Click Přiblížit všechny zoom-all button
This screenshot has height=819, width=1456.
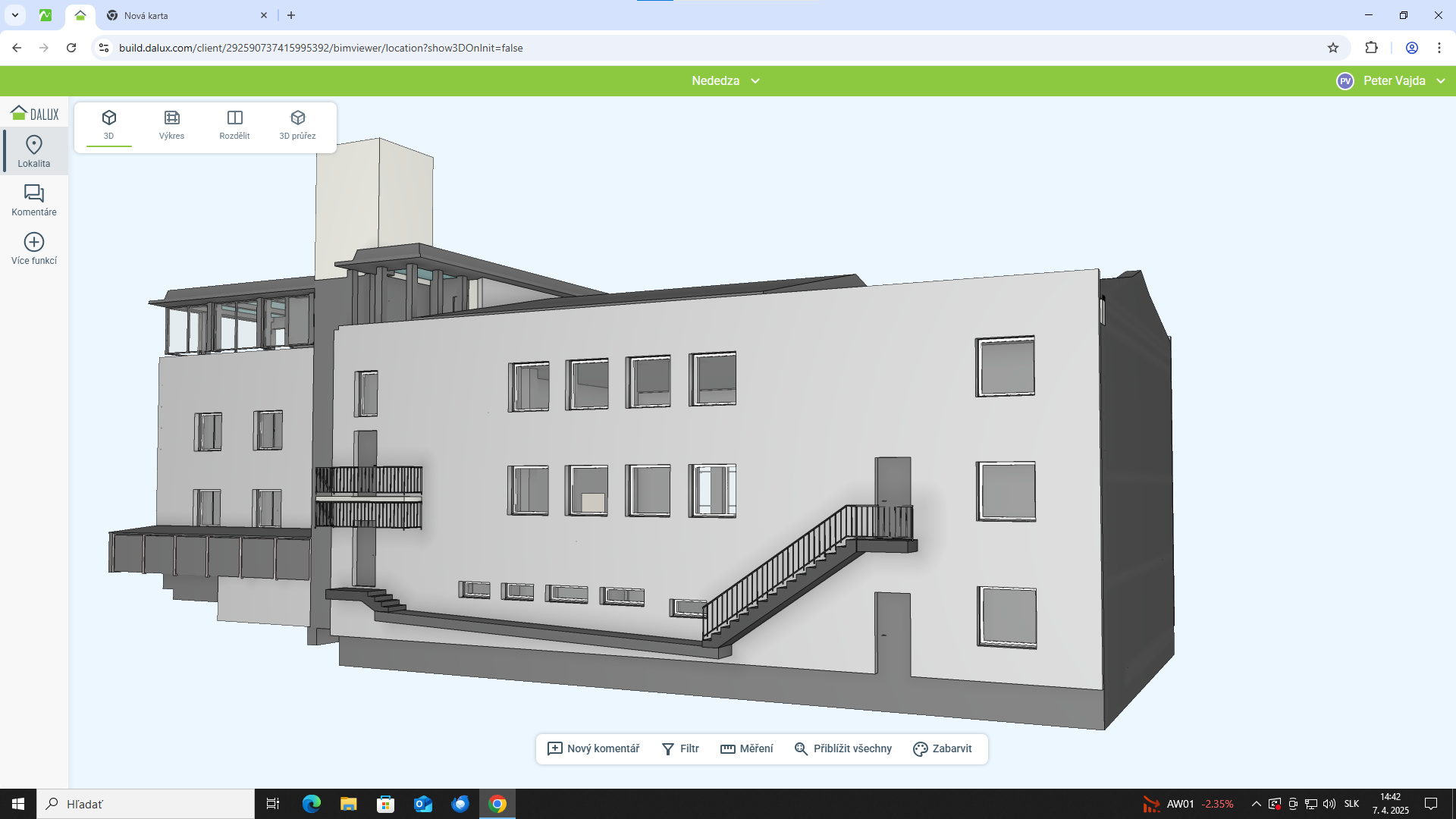843,748
